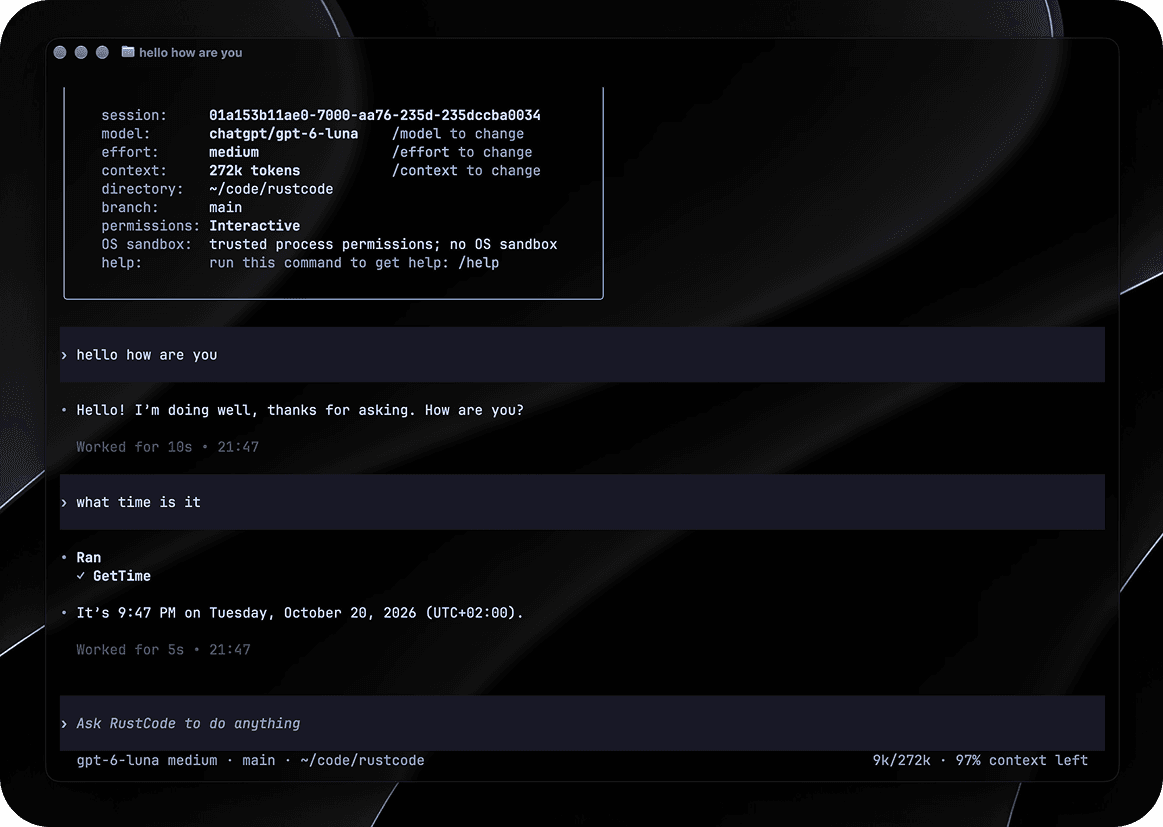
Task: Click the 'GetTime' tool name
Action: point(122,576)
